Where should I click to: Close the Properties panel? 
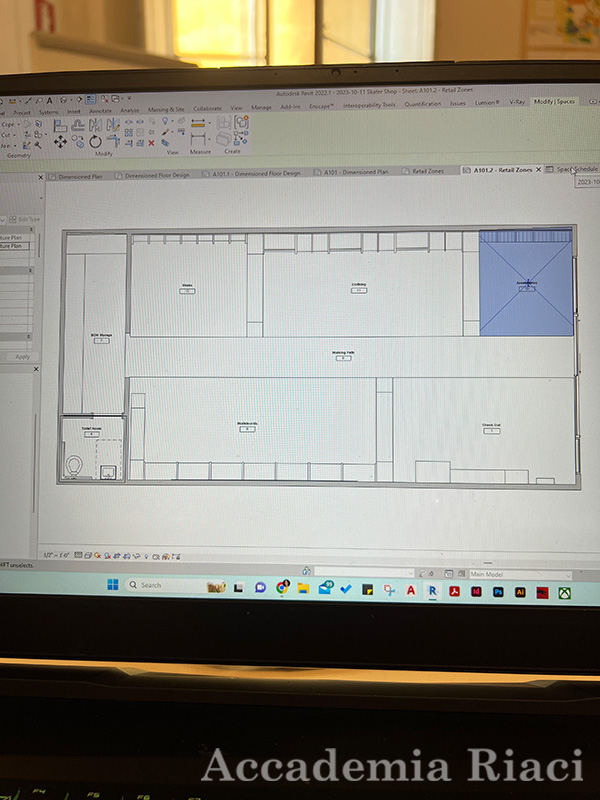click(x=41, y=177)
